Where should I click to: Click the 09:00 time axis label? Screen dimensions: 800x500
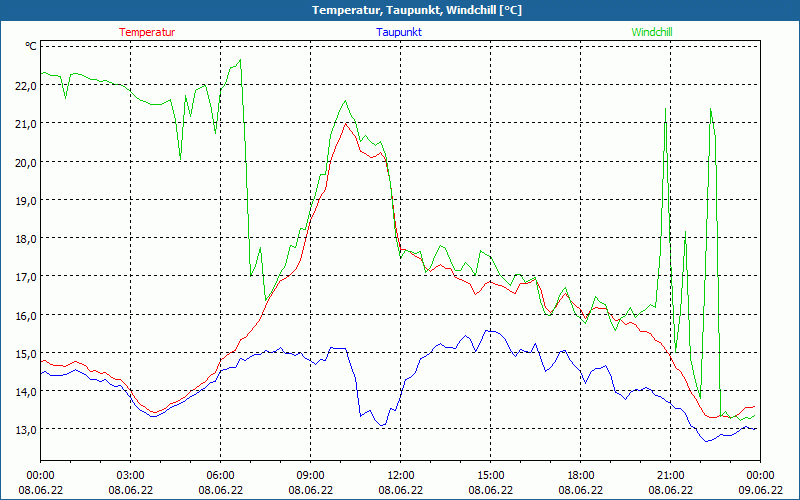(x=310, y=476)
